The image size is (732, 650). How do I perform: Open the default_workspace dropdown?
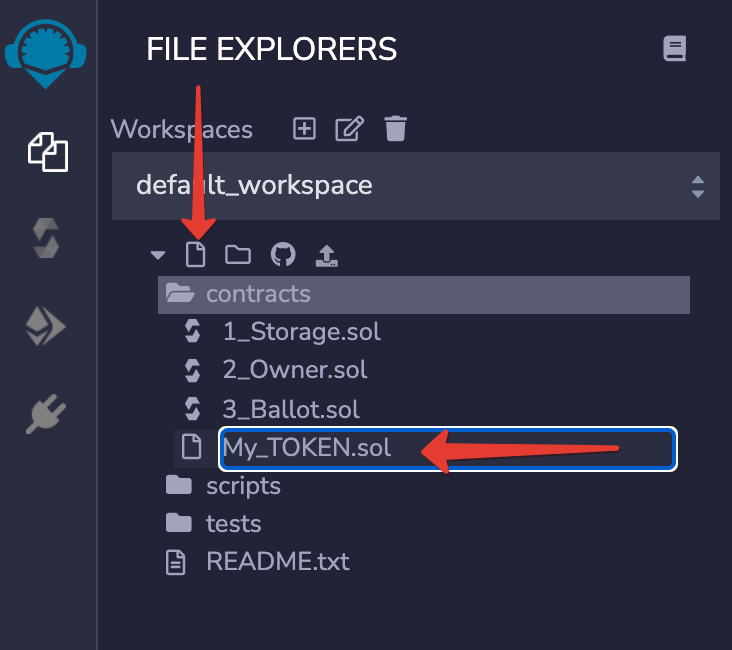(x=415, y=186)
